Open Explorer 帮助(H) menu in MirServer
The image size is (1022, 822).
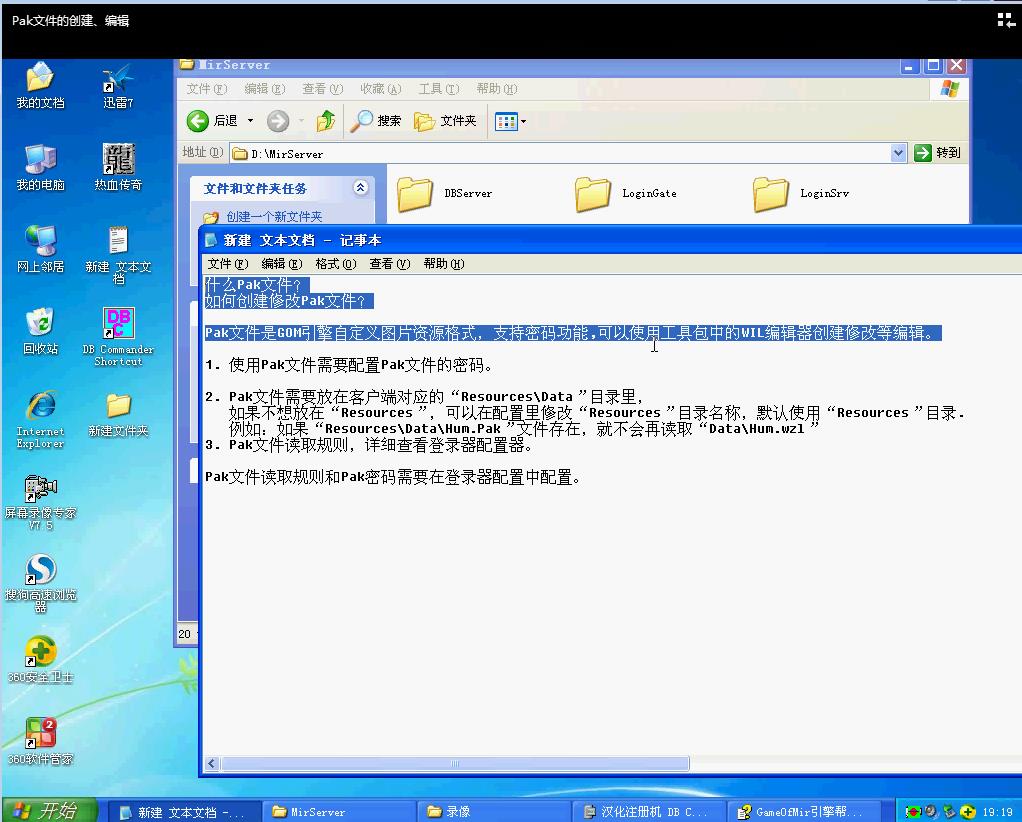(x=497, y=89)
